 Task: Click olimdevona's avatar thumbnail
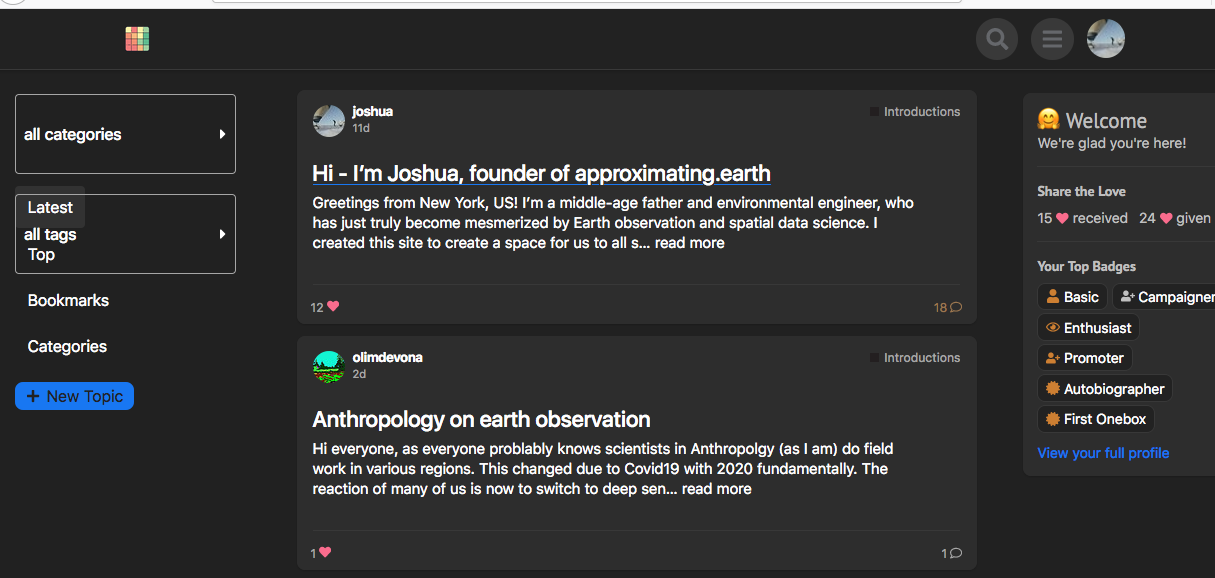(329, 366)
